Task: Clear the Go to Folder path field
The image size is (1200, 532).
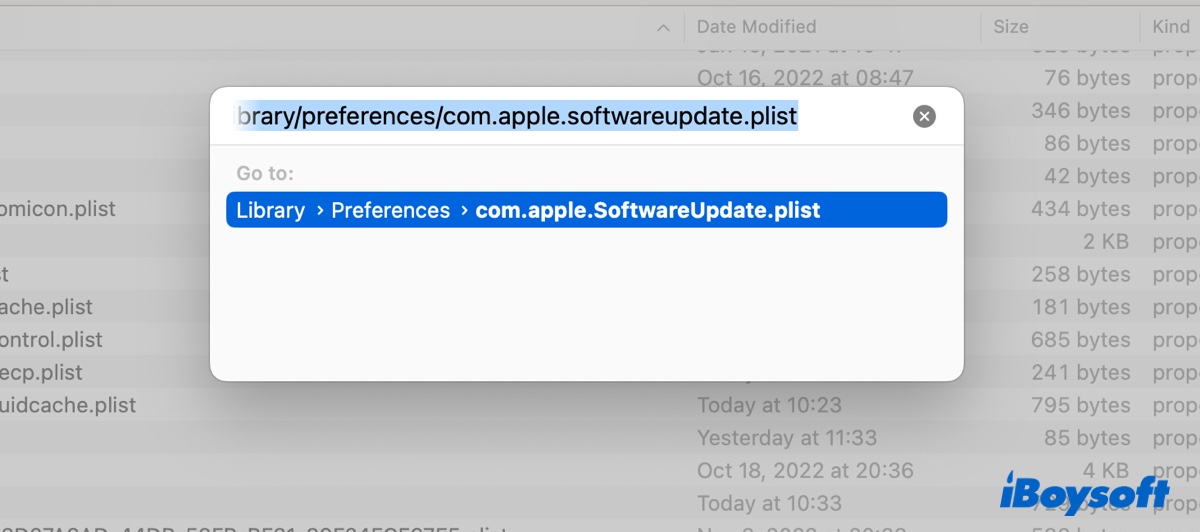Action: point(925,117)
